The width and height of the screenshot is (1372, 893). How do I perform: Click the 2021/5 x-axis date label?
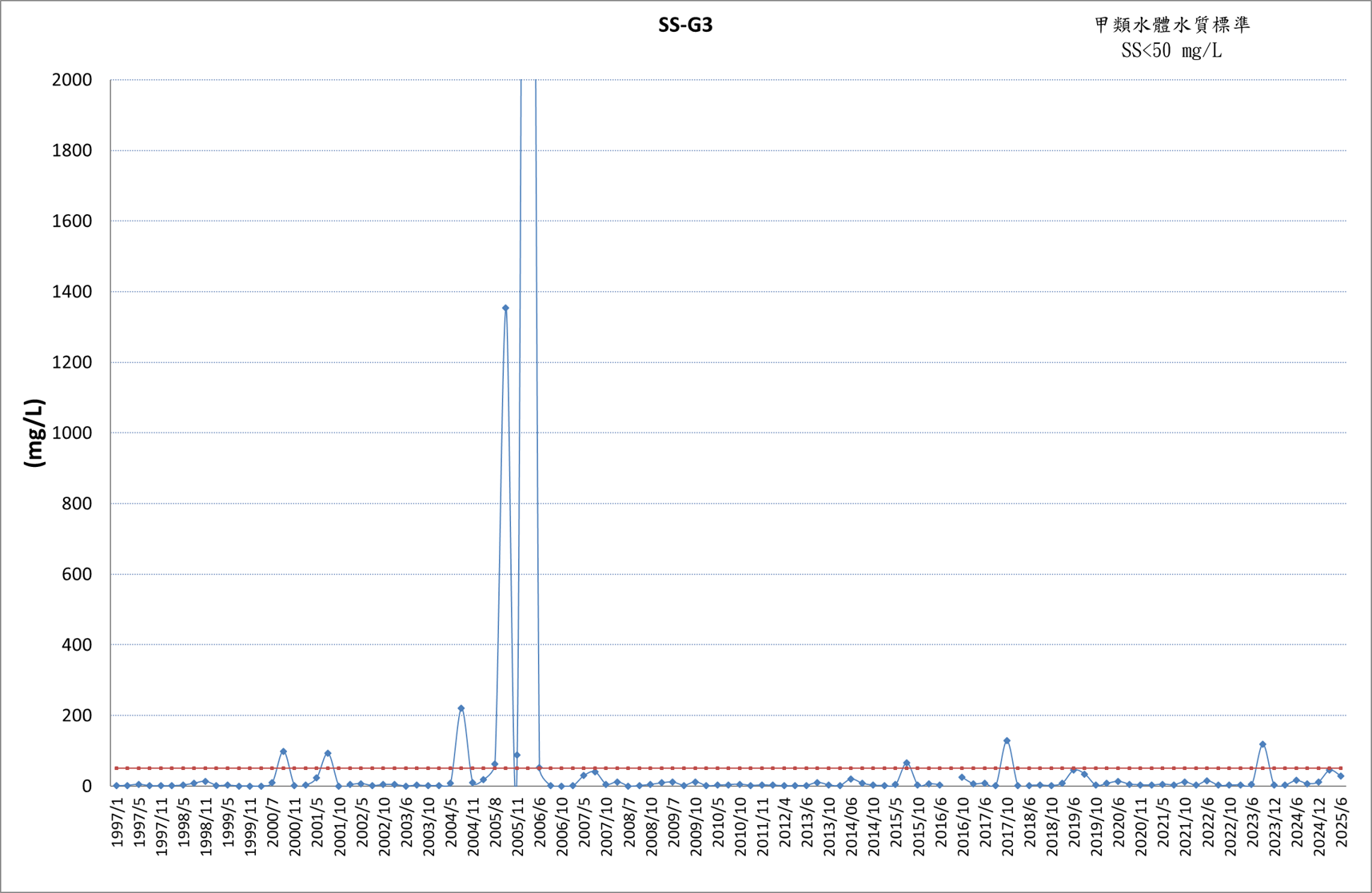click(1163, 821)
